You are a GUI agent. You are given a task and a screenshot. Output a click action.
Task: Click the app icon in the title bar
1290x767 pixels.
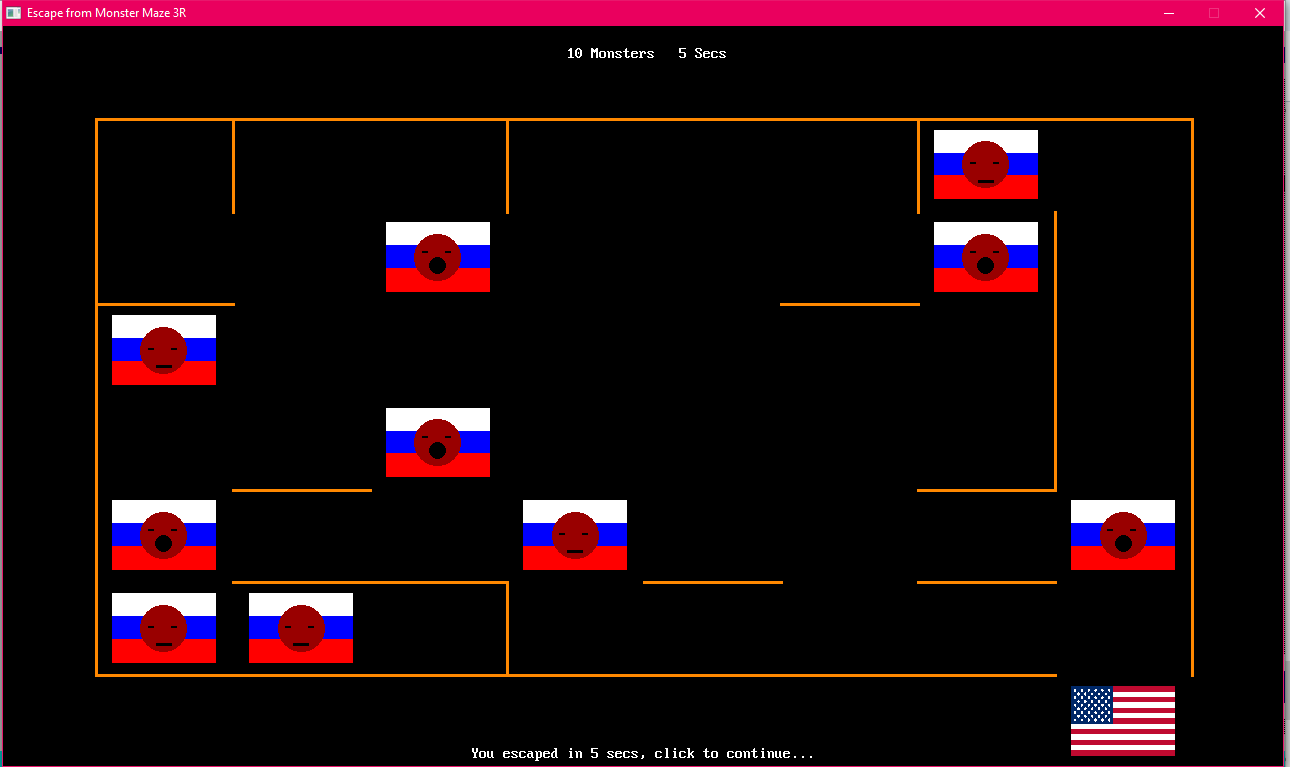(x=14, y=13)
